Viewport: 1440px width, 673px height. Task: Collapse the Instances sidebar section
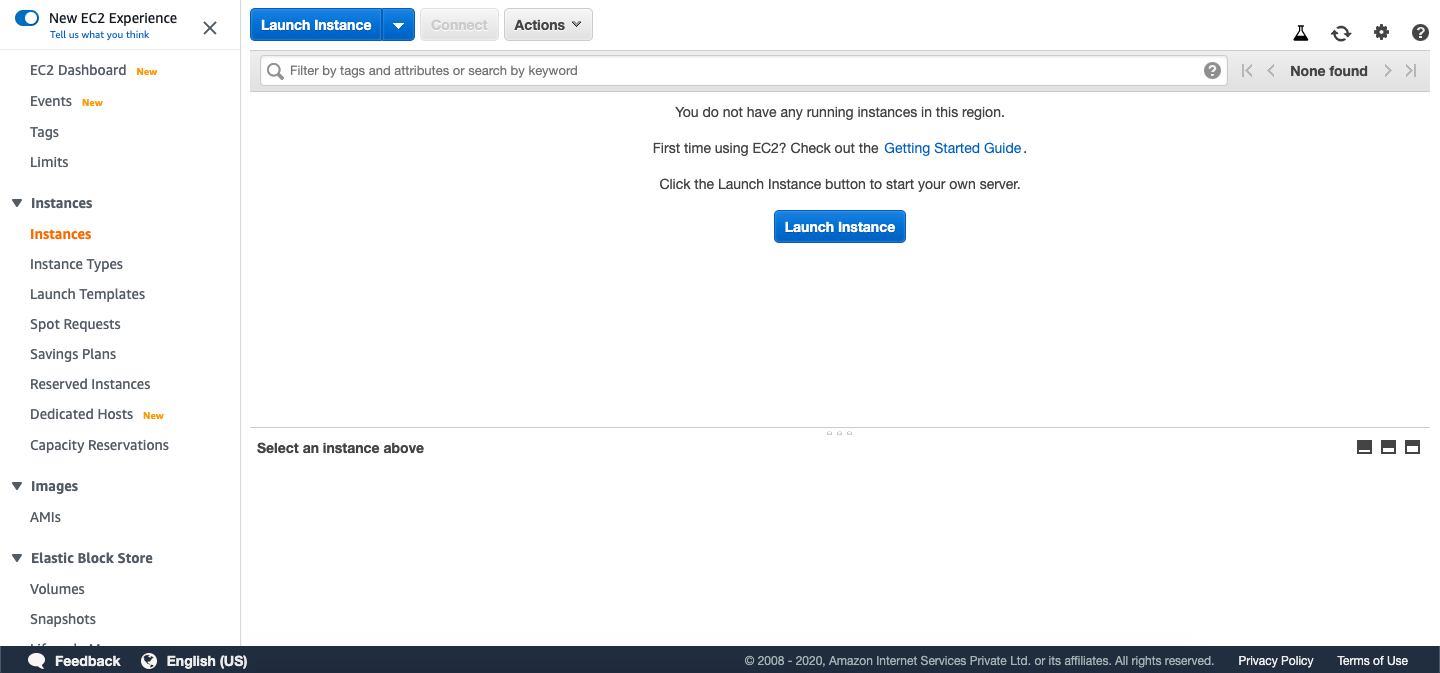[x=17, y=203]
